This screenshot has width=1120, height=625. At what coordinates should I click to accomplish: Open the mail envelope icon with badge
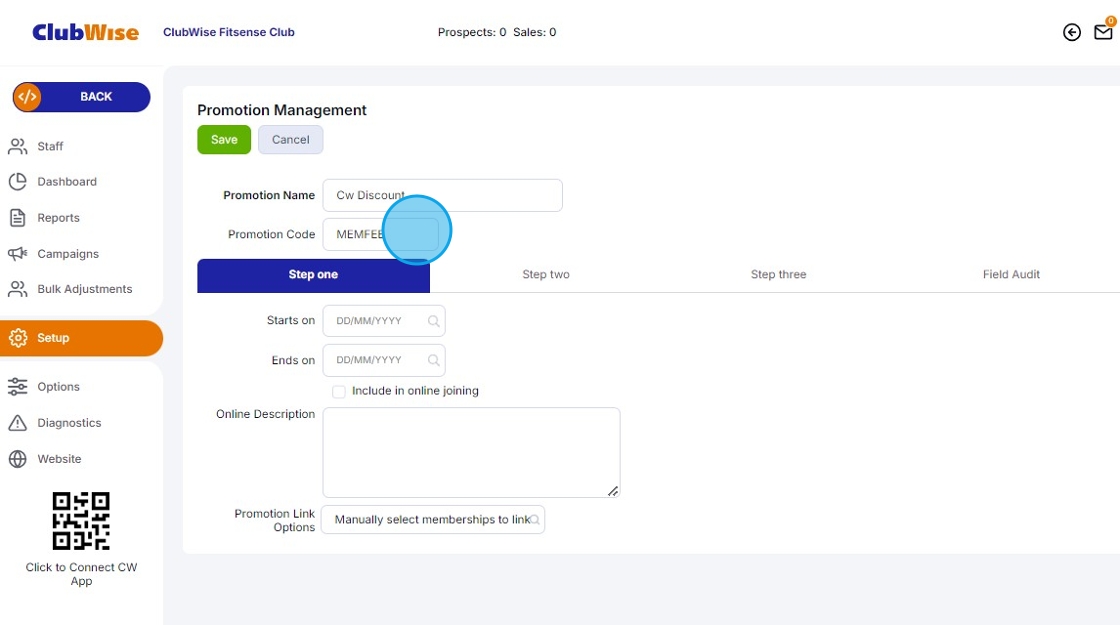[1104, 31]
